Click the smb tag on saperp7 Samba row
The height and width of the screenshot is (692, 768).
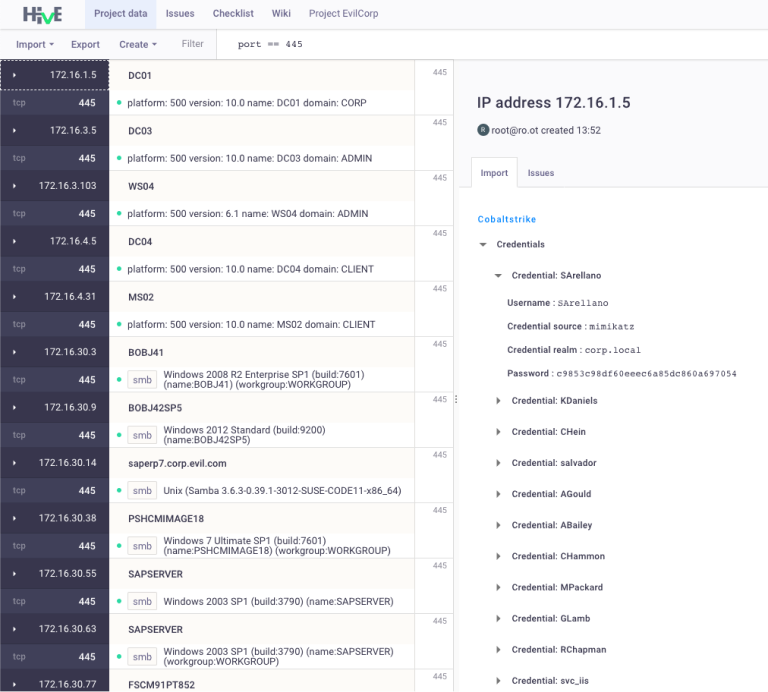pyautogui.click(x=142, y=490)
